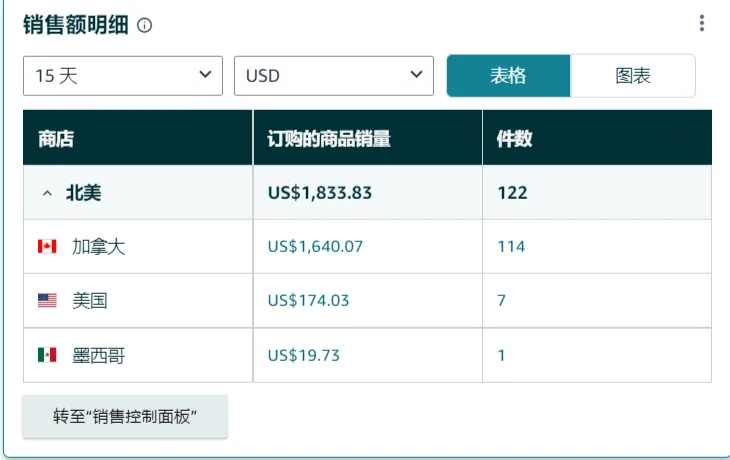Viewport: 730px width, 460px height.
Task: Click the 北美 region label
Action: click(83, 193)
